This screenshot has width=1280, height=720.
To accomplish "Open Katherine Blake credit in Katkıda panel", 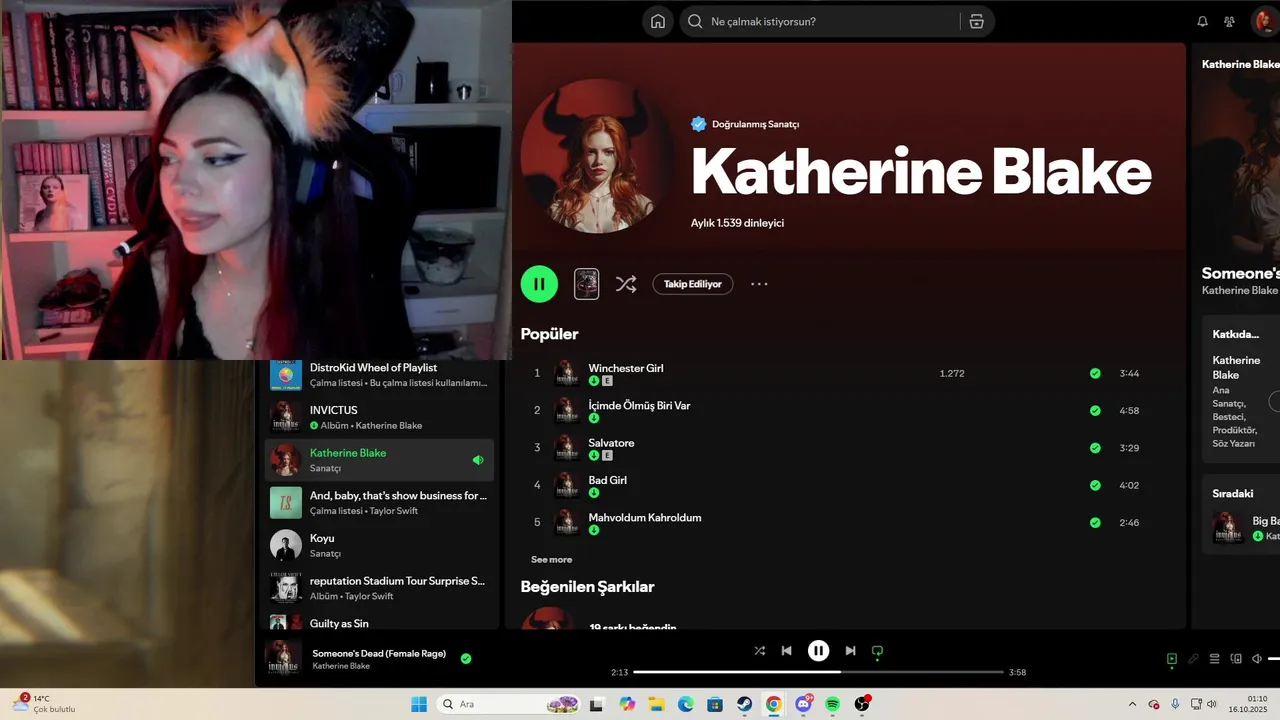I will tap(1236, 367).
